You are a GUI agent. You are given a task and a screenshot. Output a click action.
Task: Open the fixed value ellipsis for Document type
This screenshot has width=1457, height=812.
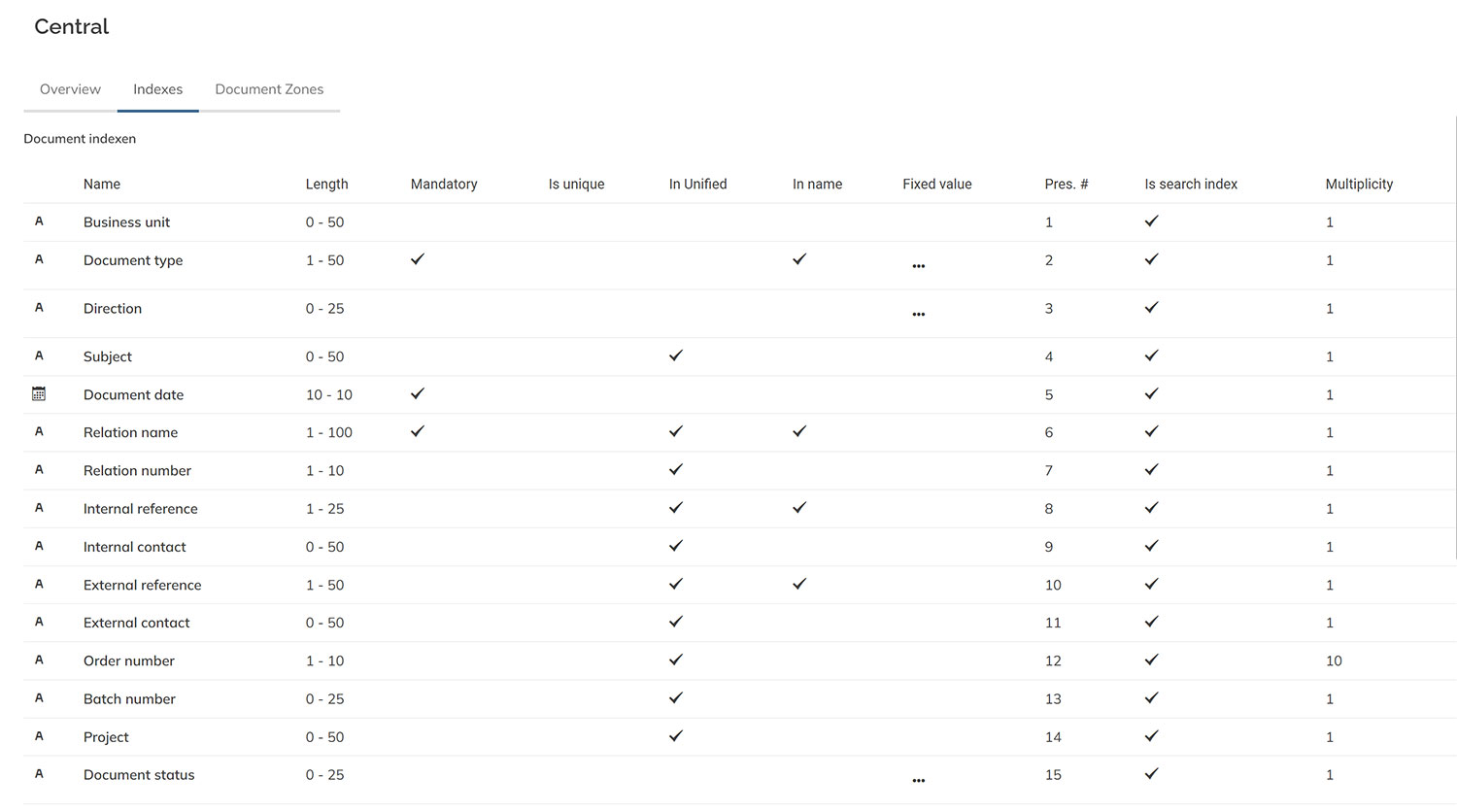point(918,264)
